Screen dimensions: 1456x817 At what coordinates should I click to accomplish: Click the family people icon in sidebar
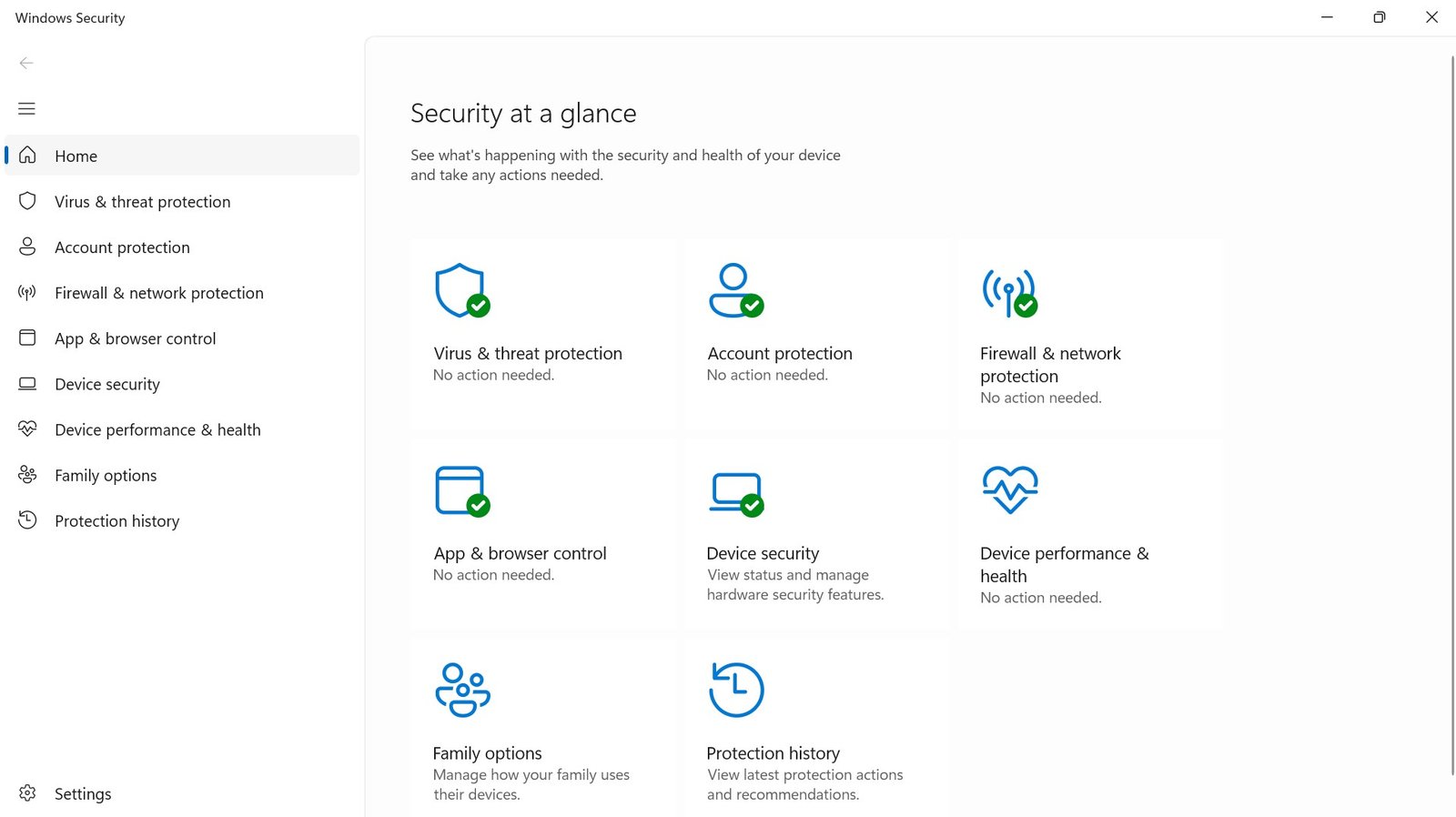point(27,474)
